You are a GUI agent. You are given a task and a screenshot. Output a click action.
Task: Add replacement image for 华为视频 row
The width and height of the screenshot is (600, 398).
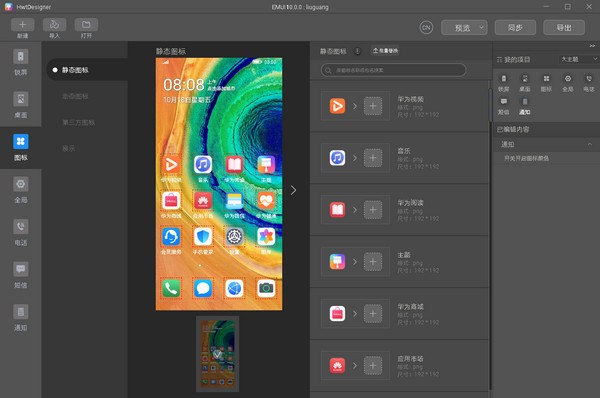[373, 106]
